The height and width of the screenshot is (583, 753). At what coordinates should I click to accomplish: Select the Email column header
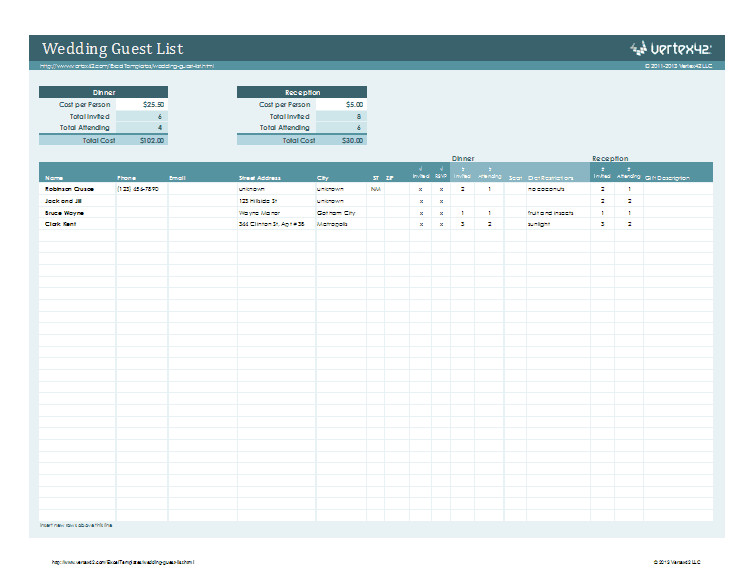[178, 178]
